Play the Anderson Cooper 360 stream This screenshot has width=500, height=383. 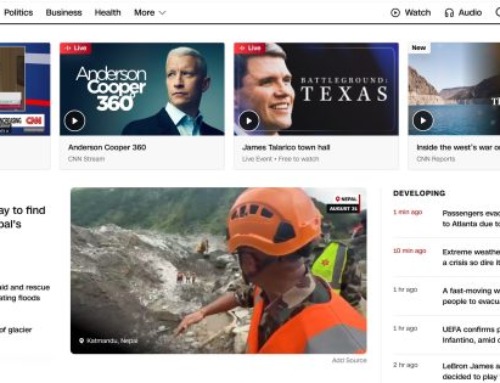tap(75, 121)
